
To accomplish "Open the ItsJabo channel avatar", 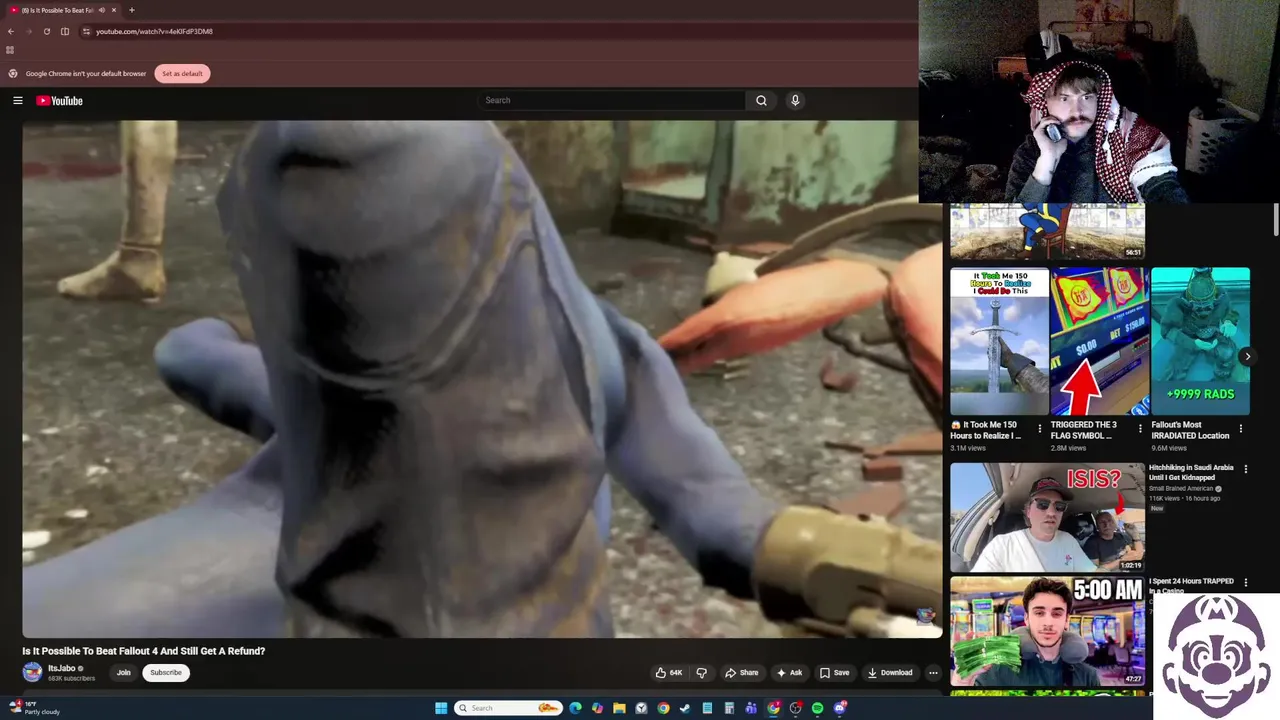I will pyautogui.click(x=32, y=672).
